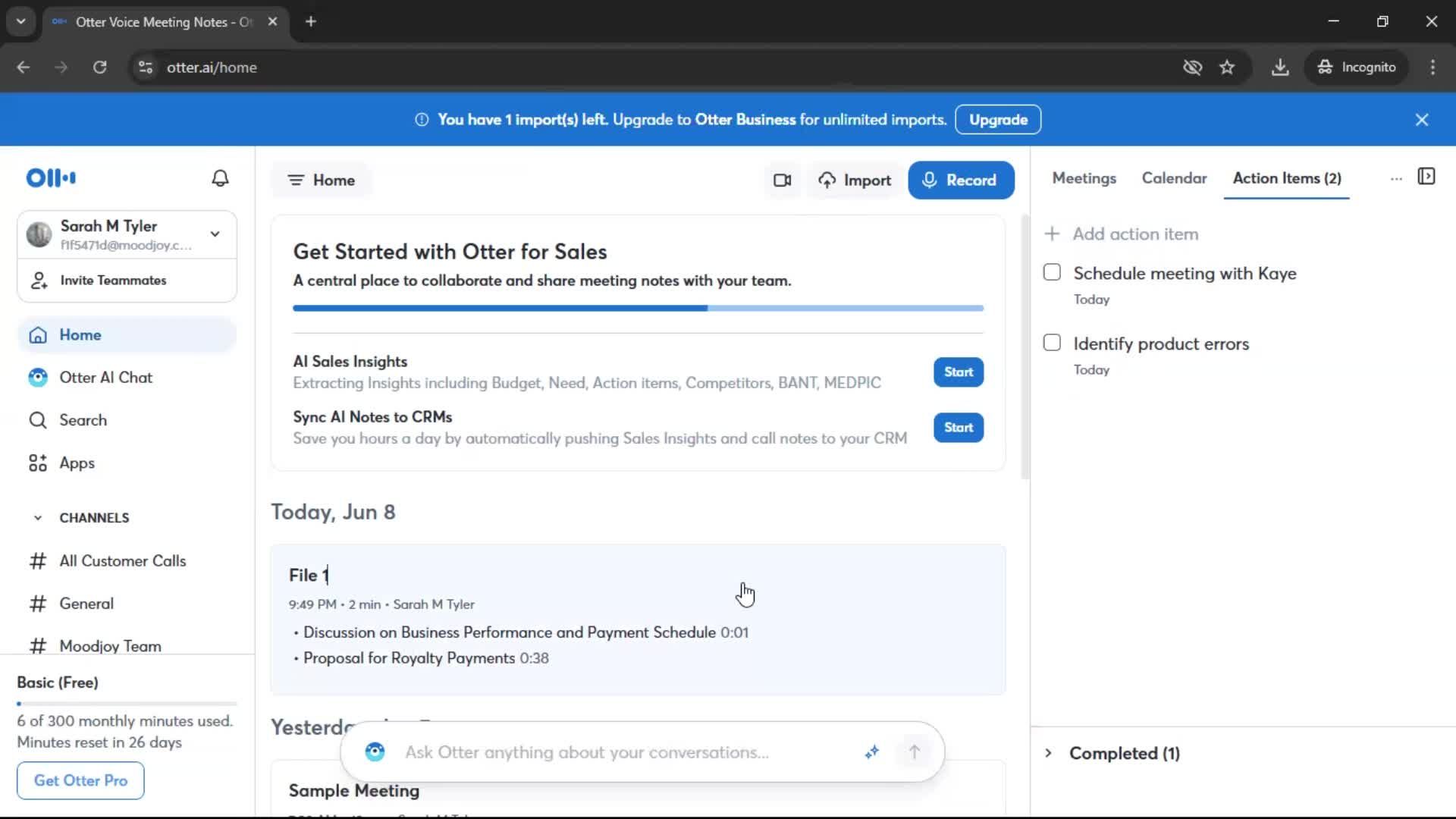Close the Otter Voice Meeting Notes tab

[272, 22]
